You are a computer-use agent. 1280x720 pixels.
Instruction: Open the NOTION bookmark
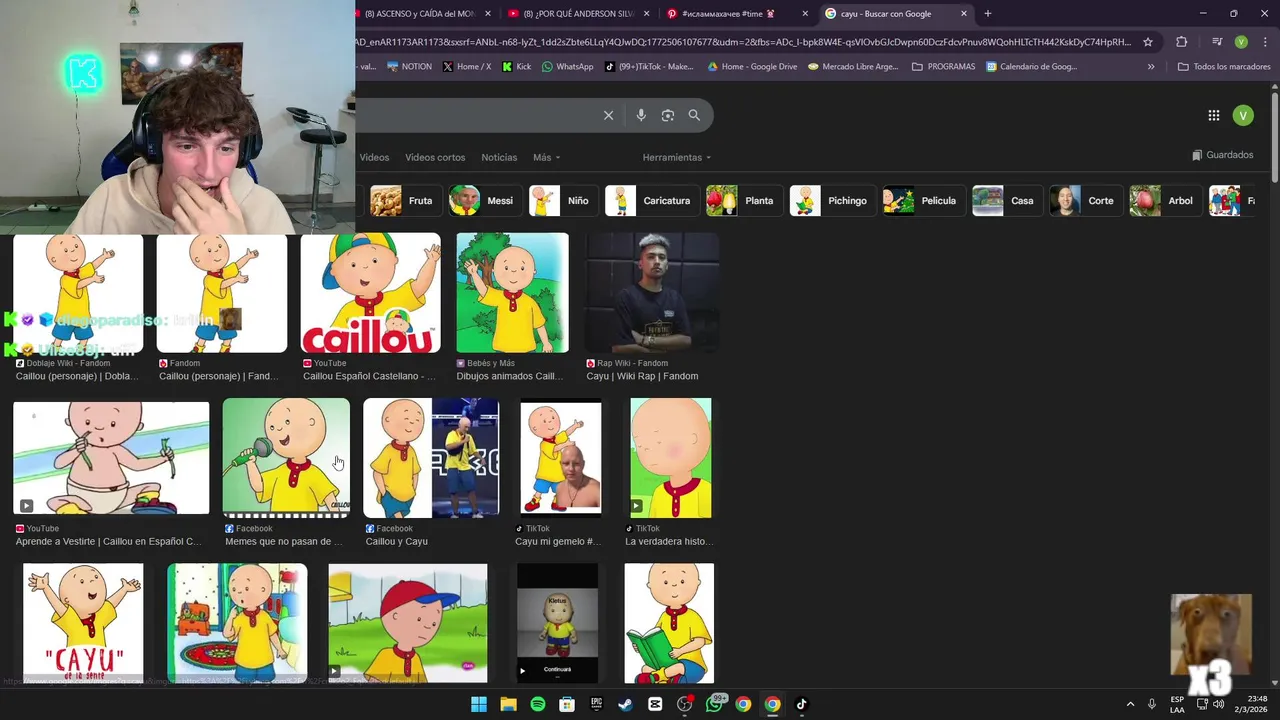409,67
